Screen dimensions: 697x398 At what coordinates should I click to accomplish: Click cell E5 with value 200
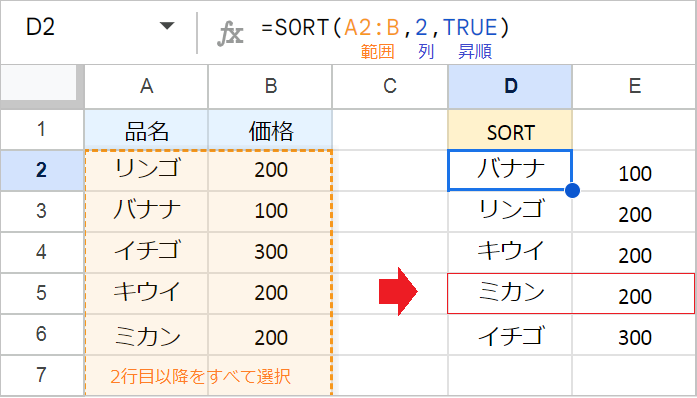coord(634,293)
